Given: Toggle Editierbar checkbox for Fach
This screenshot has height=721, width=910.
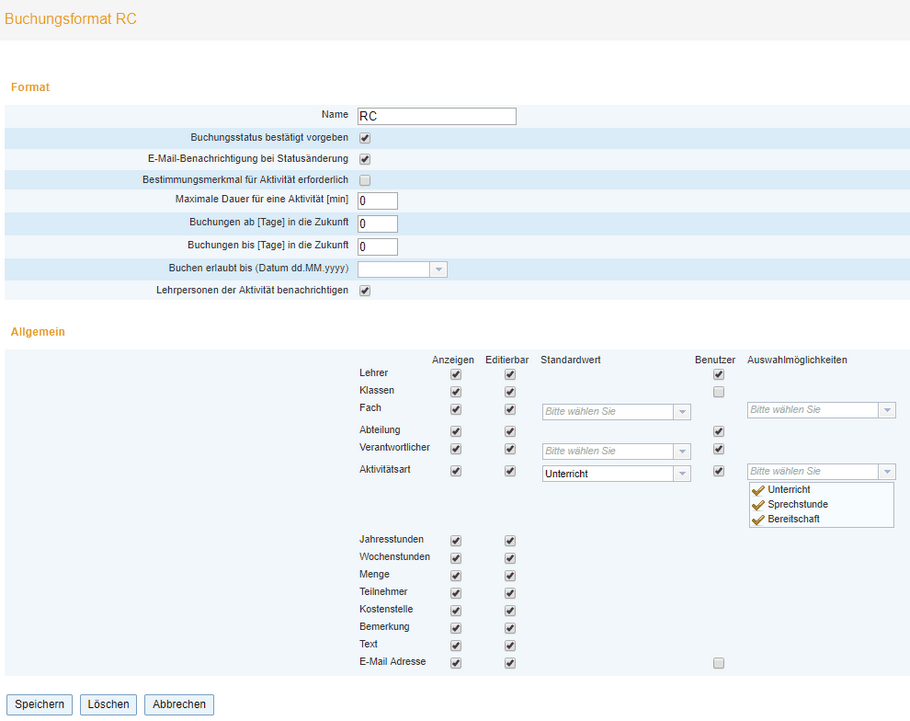Looking at the screenshot, I should 510,409.
